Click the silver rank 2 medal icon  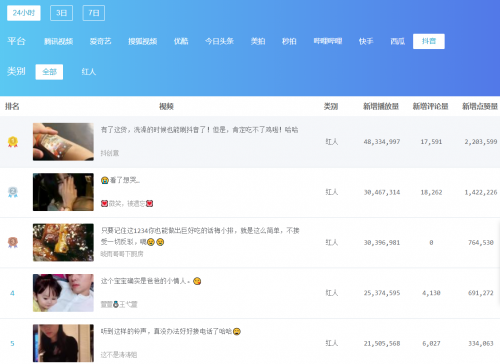tap(13, 192)
